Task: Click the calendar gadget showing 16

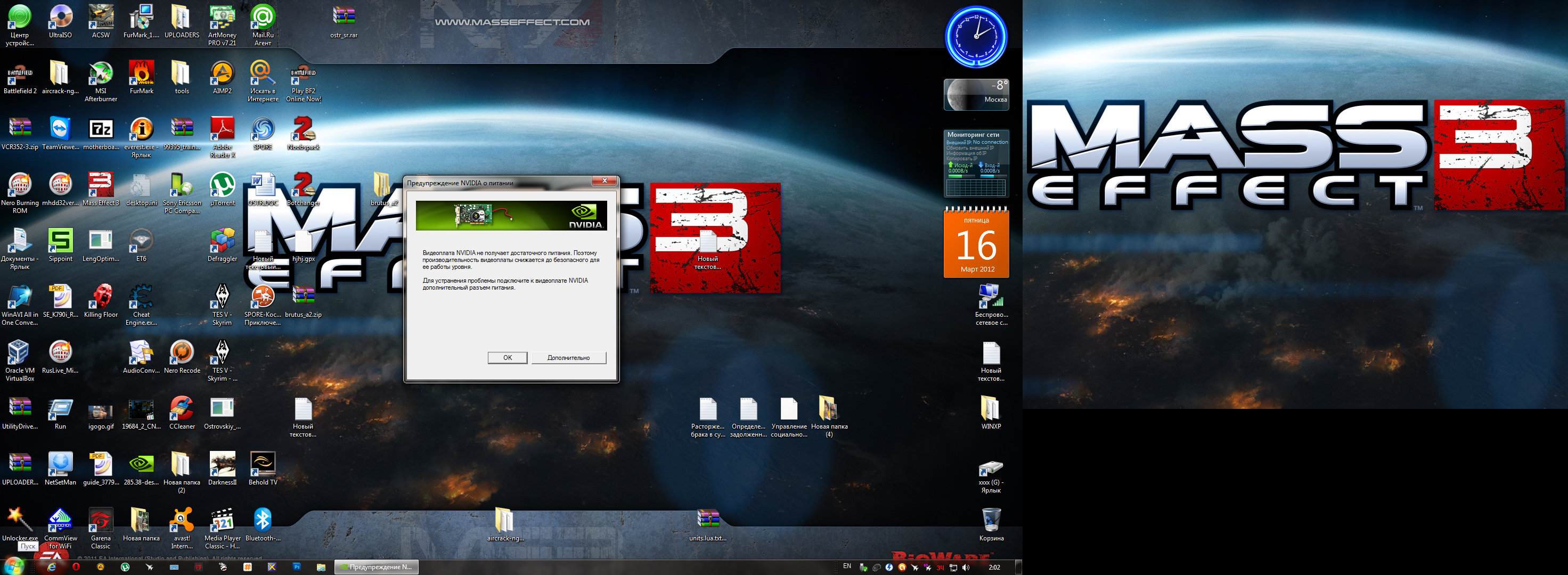Action: click(976, 243)
